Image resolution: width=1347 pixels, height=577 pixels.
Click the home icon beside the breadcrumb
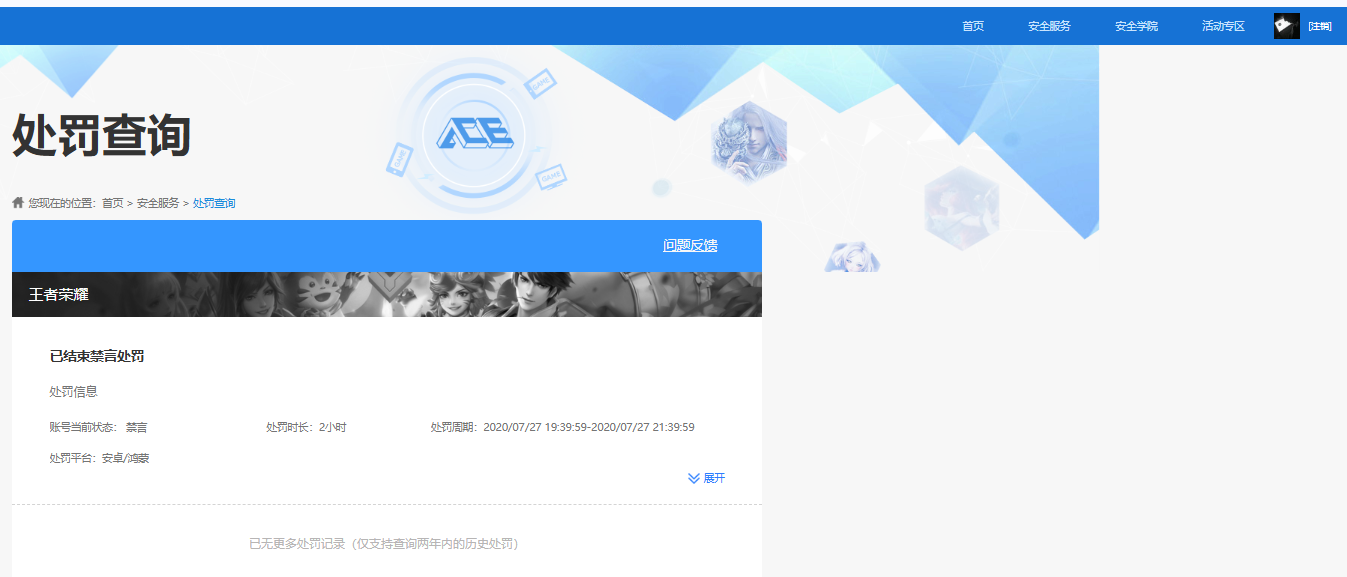tap(17, 201)
